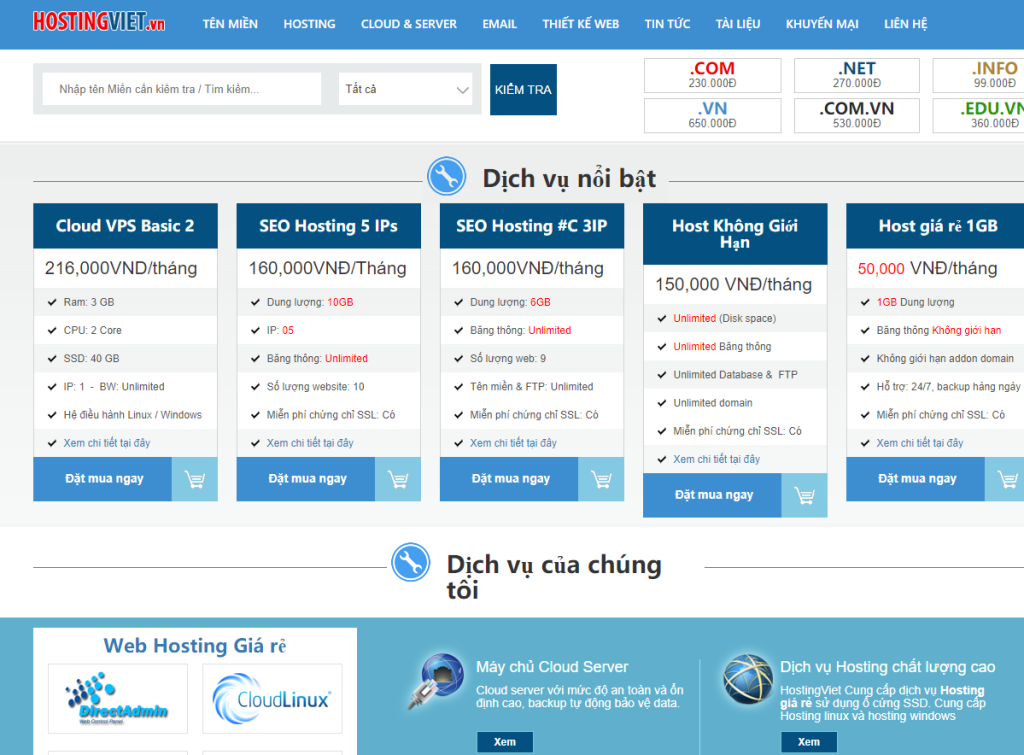This screenshot has width=1024, height=755.
Task: Open the Web Hosting Giá rẻ heading
Action: [x=195, y=646]
